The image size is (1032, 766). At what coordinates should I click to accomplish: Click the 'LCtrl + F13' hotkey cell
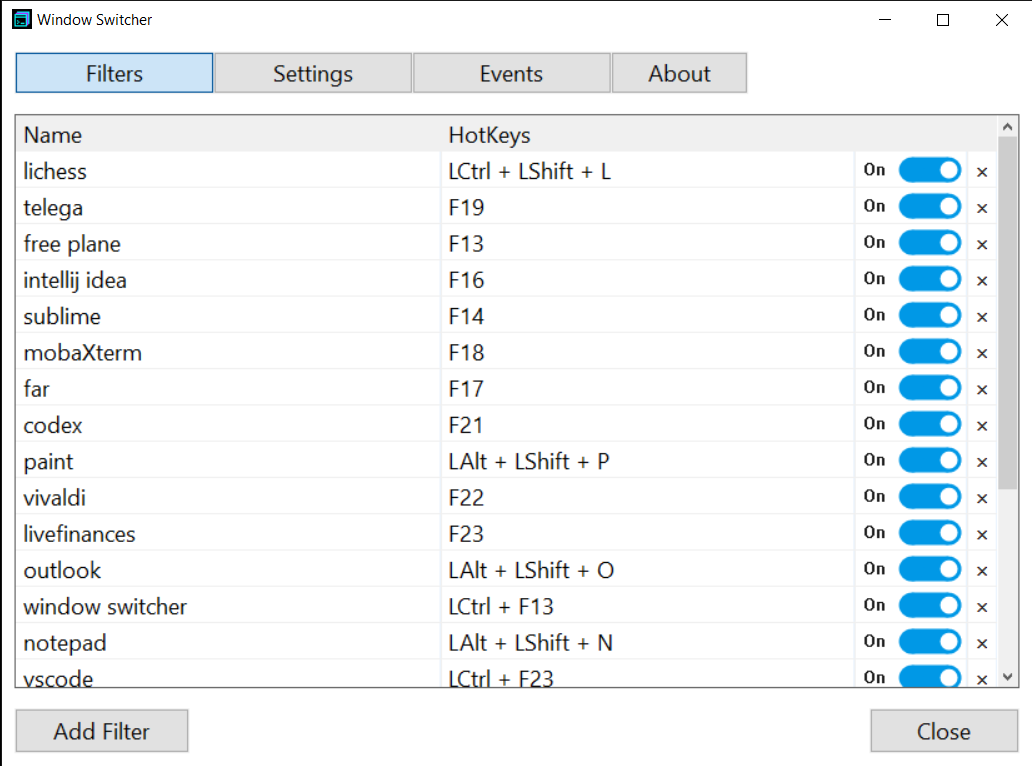coord(648,606)
